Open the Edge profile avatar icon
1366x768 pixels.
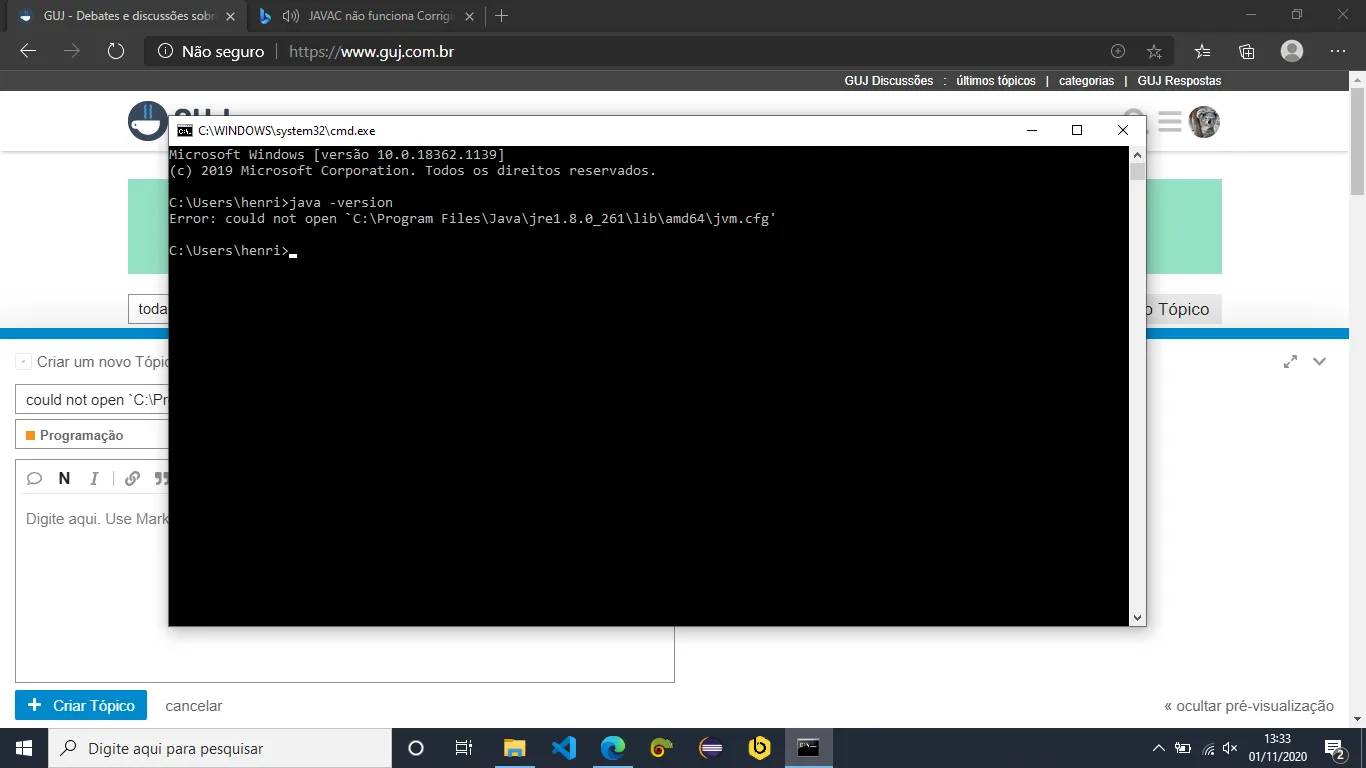coord(1292,51)
